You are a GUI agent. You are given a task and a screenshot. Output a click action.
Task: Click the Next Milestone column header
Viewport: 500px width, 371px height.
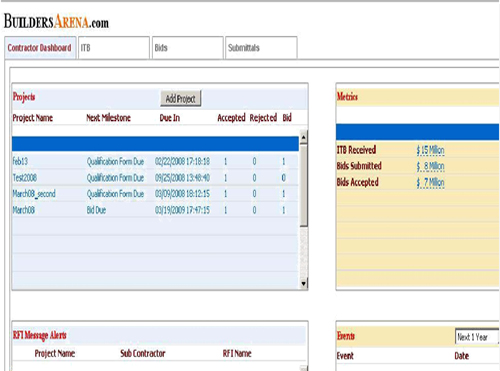click(x=108, y=118)
